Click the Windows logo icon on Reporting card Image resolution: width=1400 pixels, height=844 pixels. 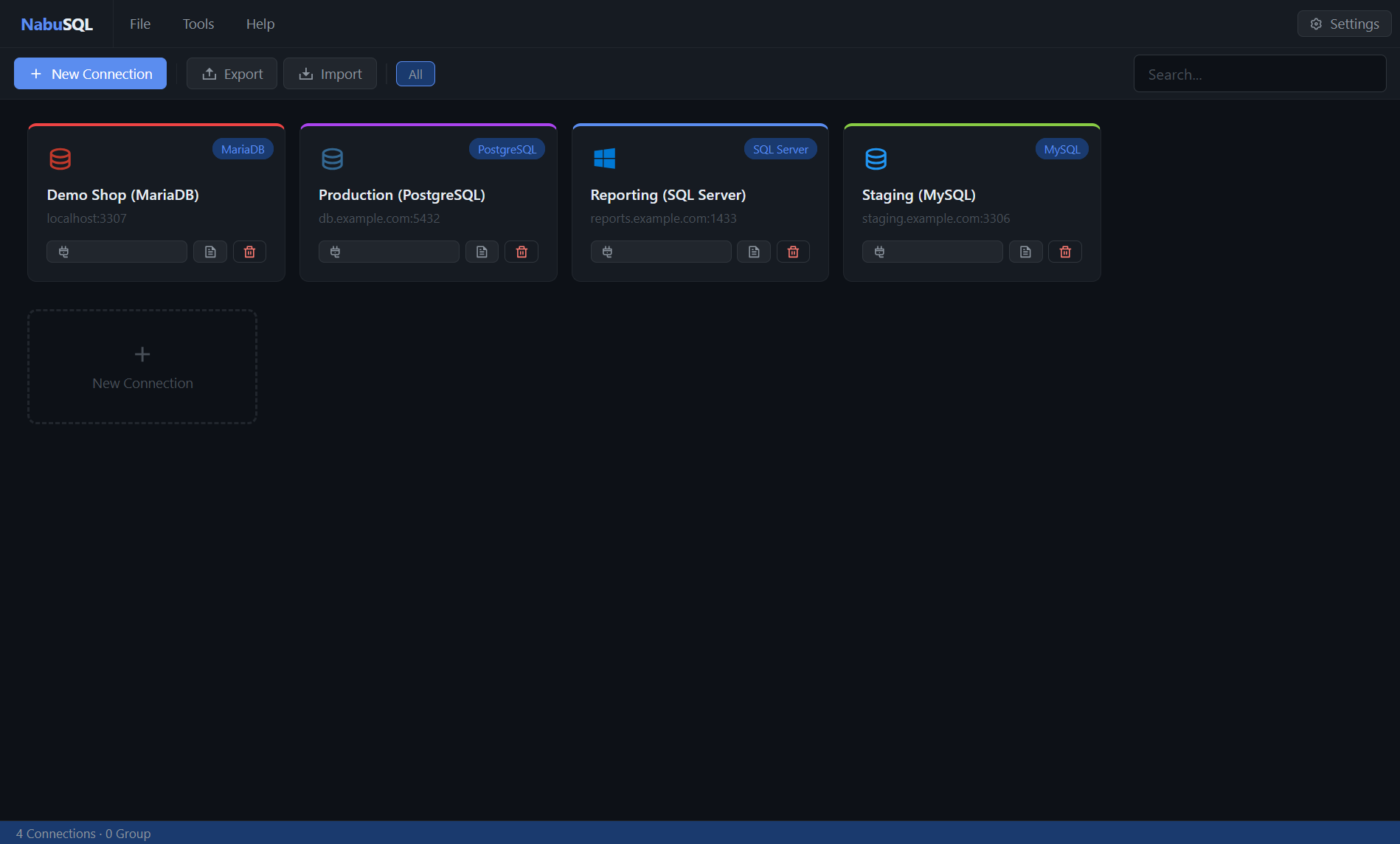tap(604, 159)
